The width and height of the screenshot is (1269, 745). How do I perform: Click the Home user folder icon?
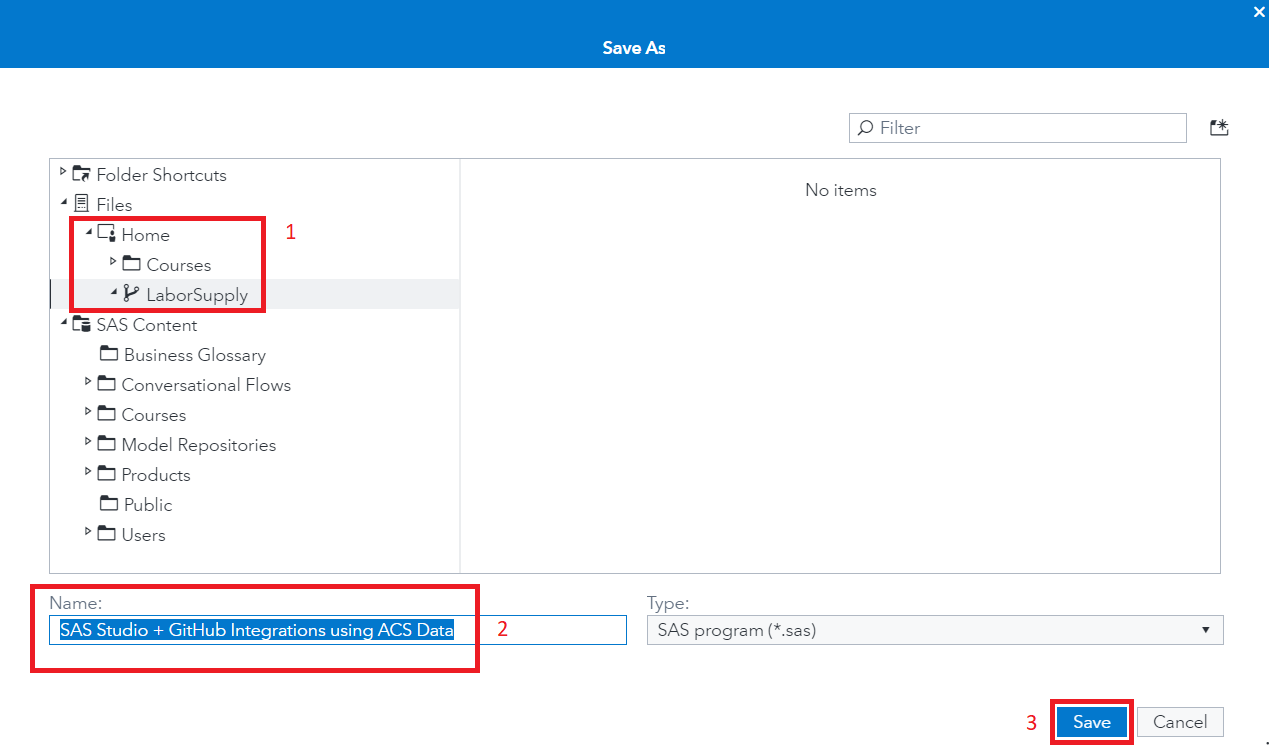click(x=108, y=233)
